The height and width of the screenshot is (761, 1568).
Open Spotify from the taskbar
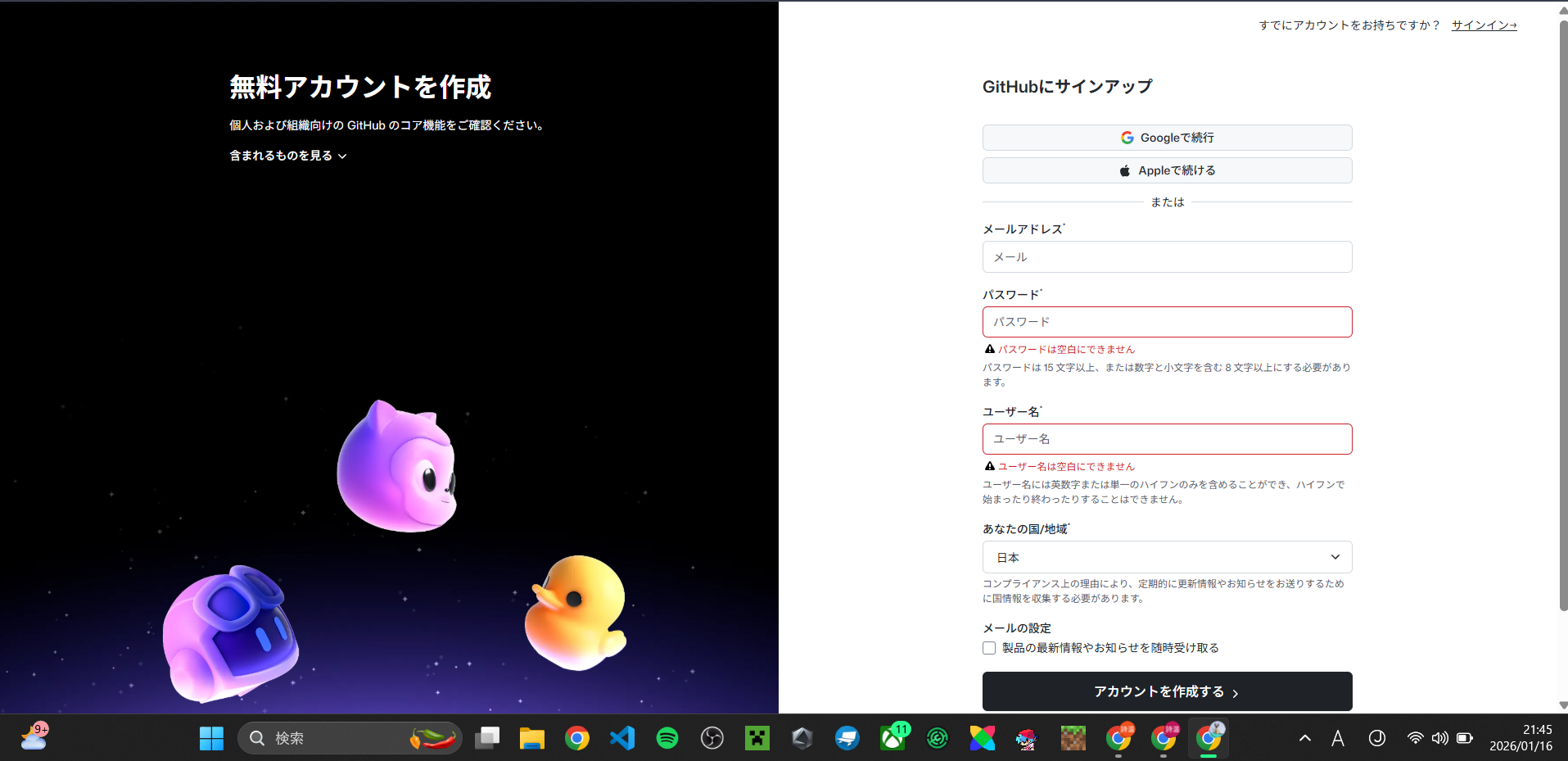tap(667, 737)
